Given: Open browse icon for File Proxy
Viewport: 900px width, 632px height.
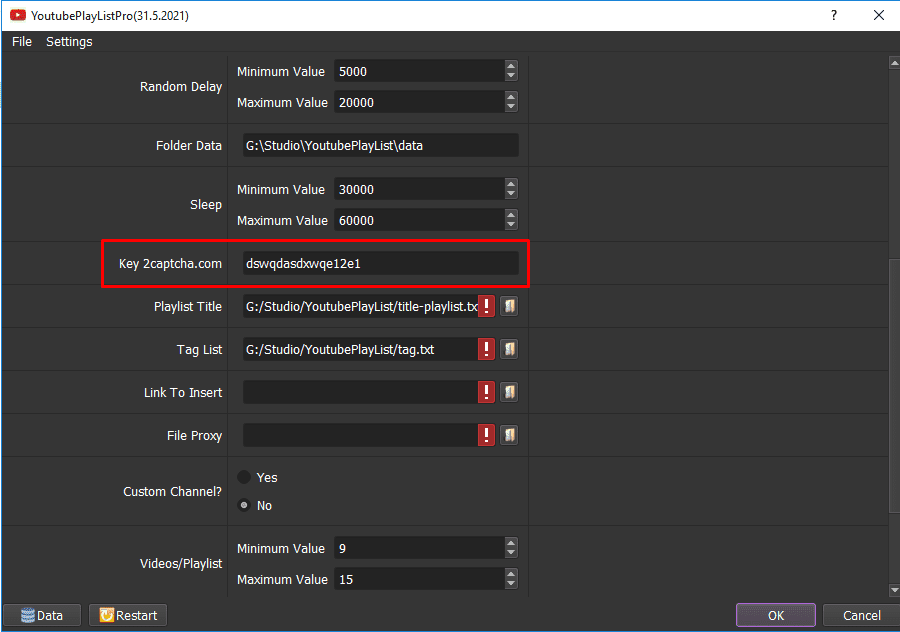Looking at the screenshot, I should 509,435.
